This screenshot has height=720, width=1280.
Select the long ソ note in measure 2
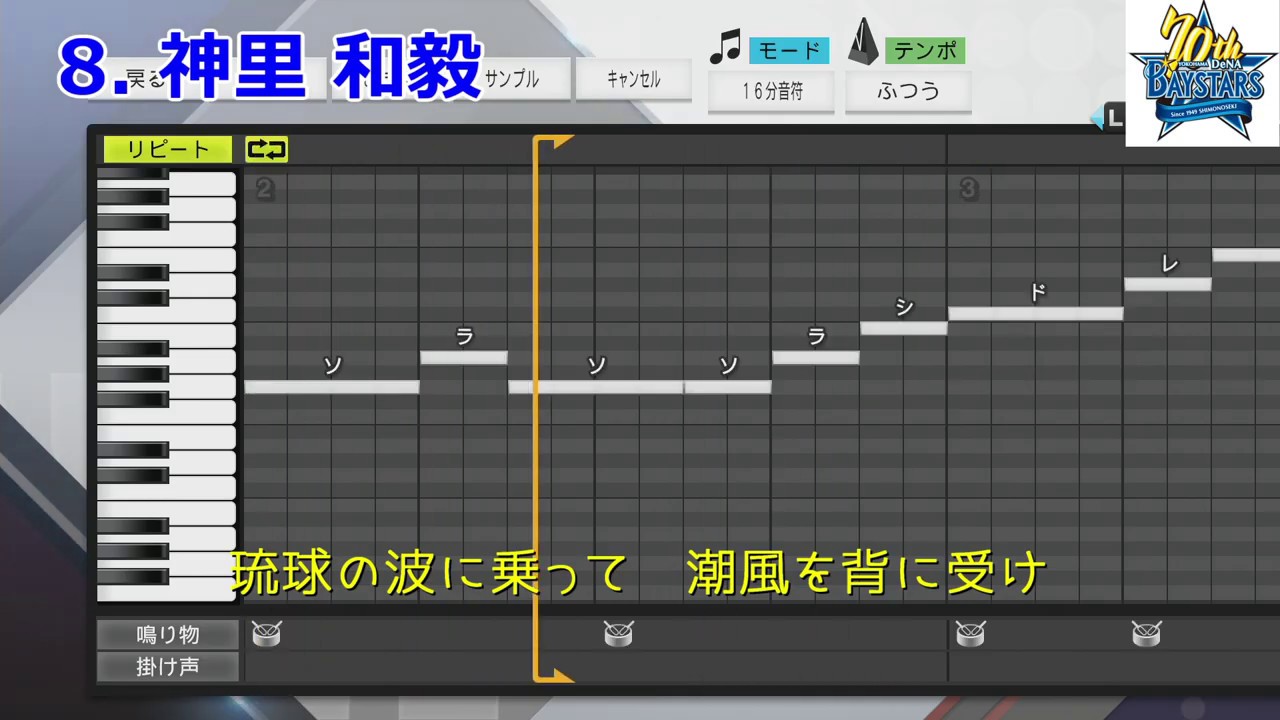coord(332,387)
